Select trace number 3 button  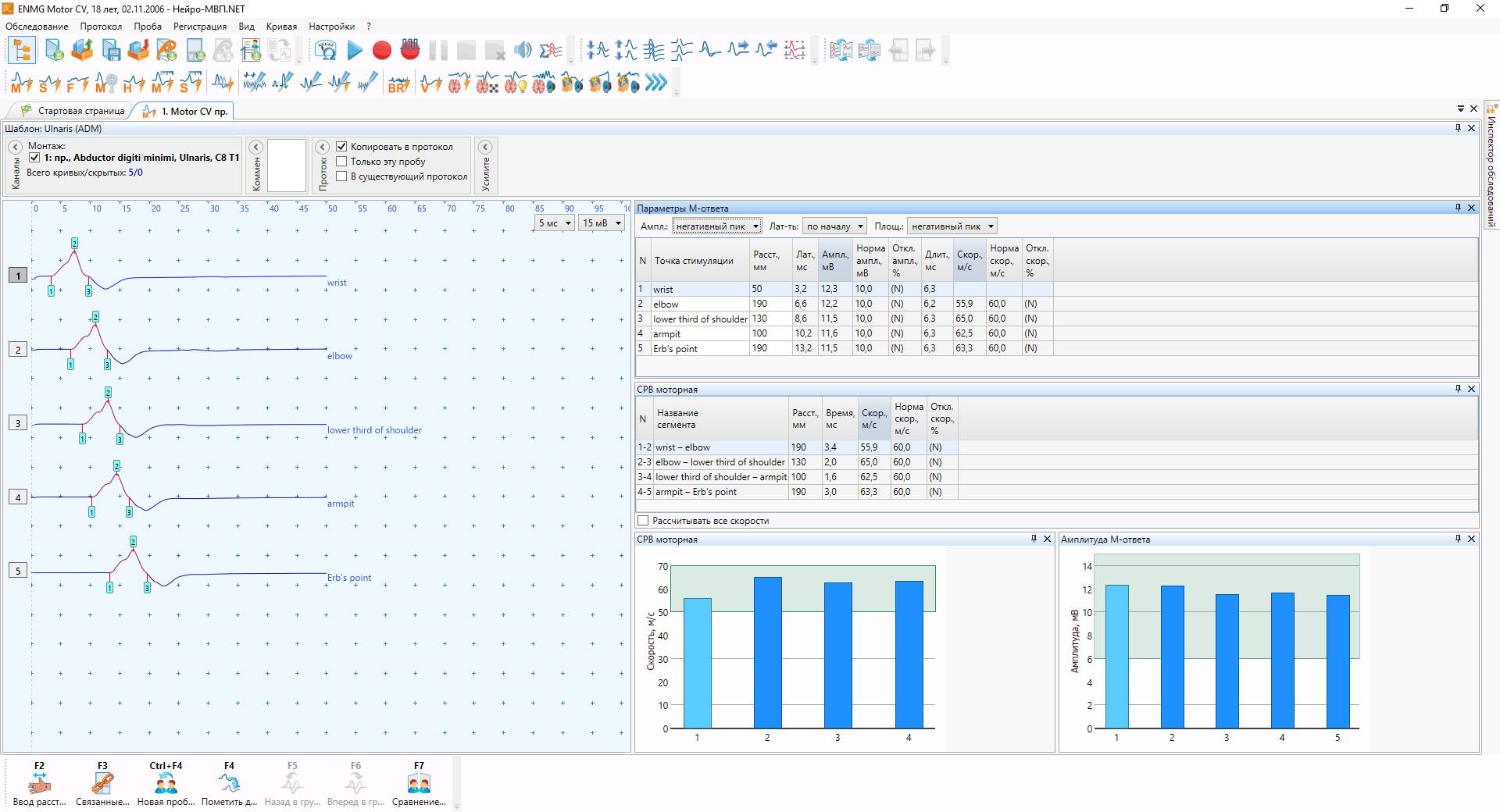tap(18, 423)
